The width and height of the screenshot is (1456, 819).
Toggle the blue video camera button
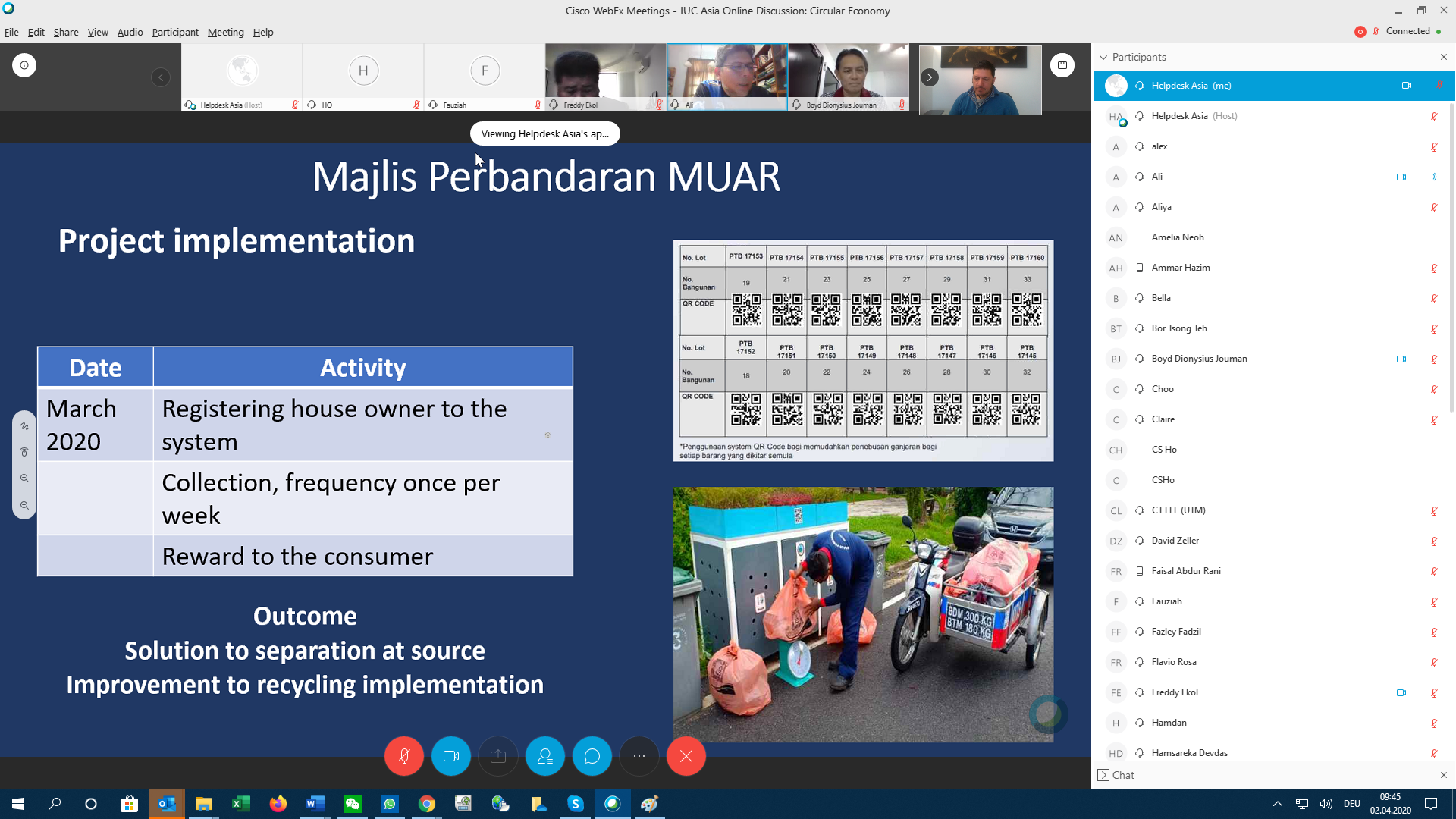coord(451,756)
